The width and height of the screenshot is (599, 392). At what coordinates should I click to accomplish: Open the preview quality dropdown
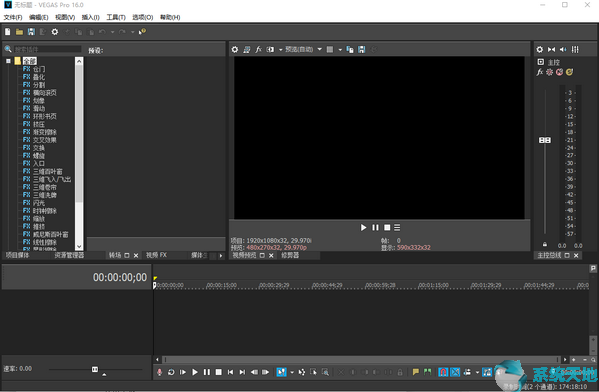304,49
